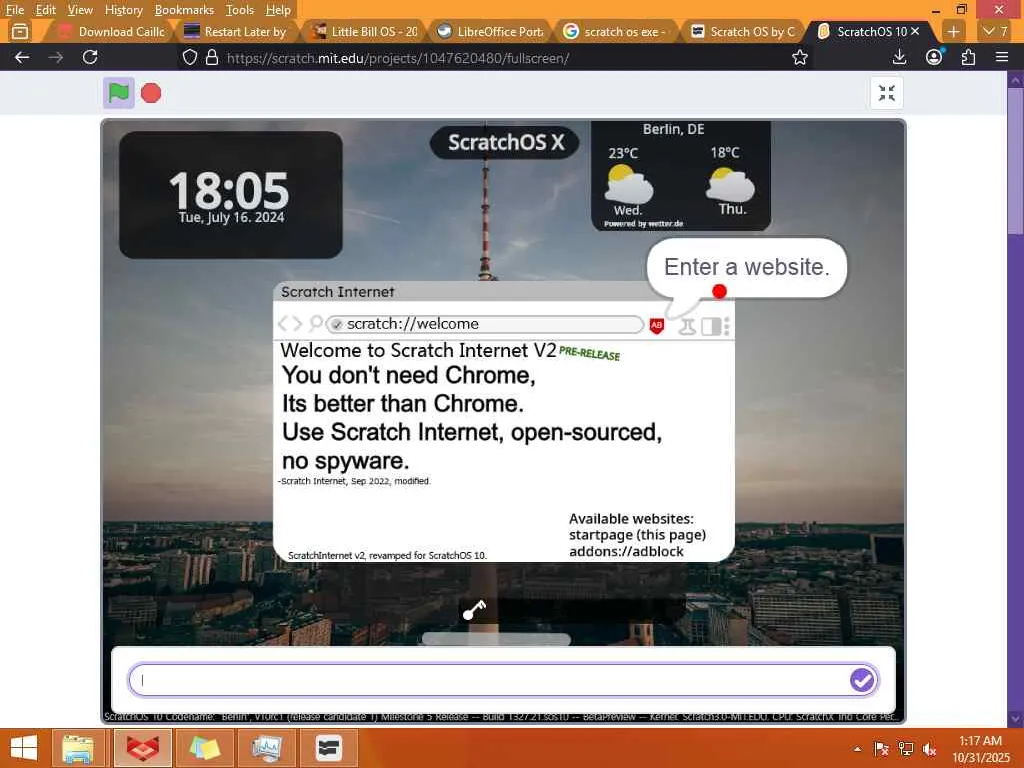Image resolution: width=1024 pixels, height=768 pixels.
Task: Open the Help menu
Action: tap(278, 10)
